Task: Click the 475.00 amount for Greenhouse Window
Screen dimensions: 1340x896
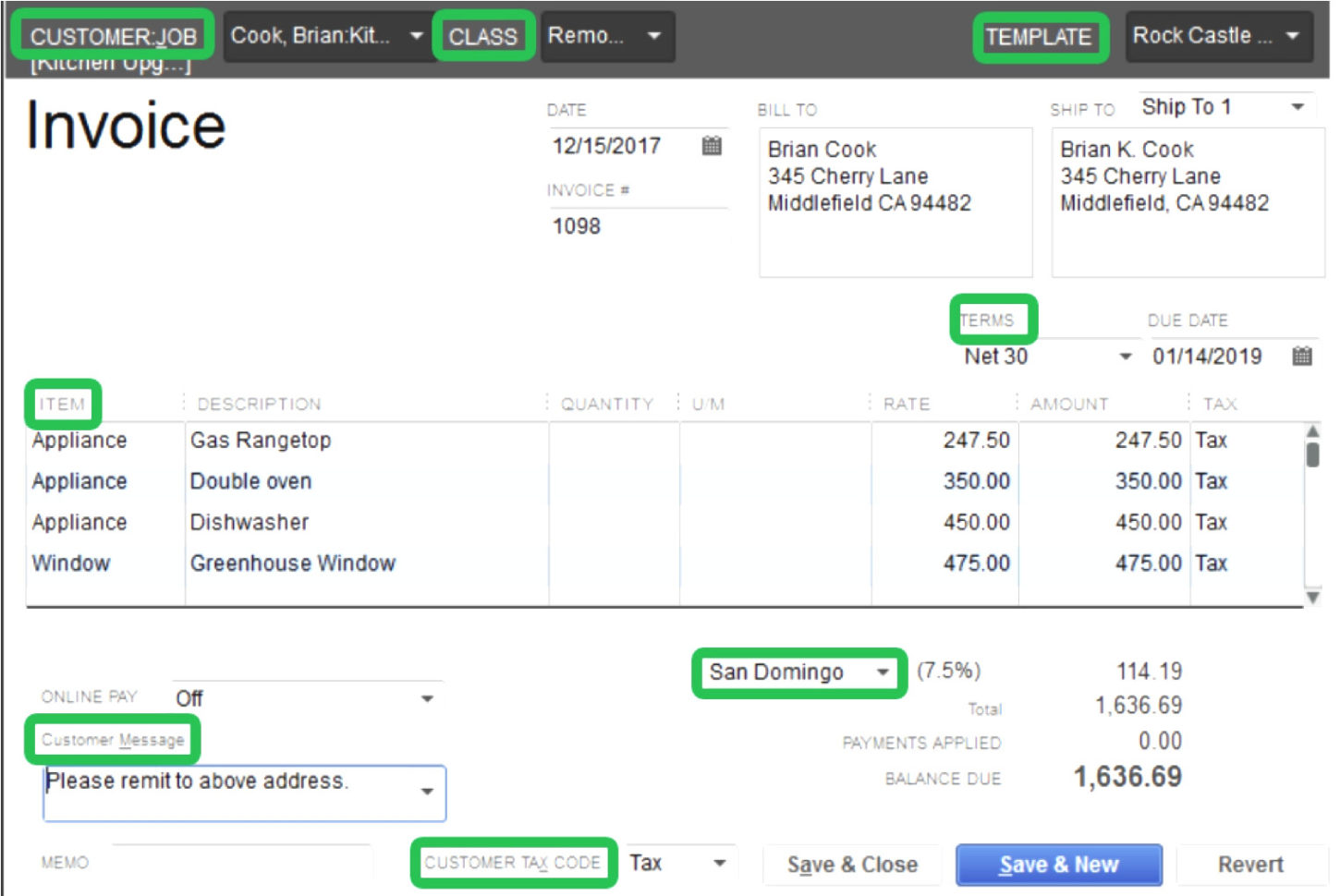Action: click(1104, 563)
